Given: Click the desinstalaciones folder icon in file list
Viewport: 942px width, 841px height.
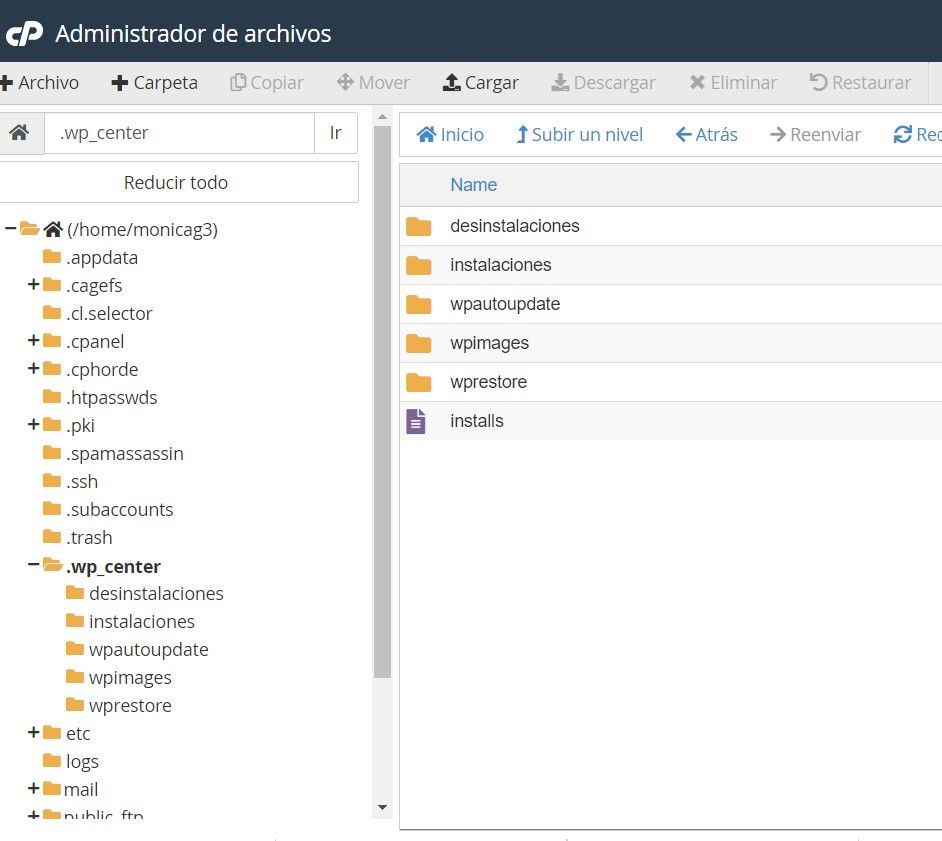Looking at the screenshot, I should point(418,226).
